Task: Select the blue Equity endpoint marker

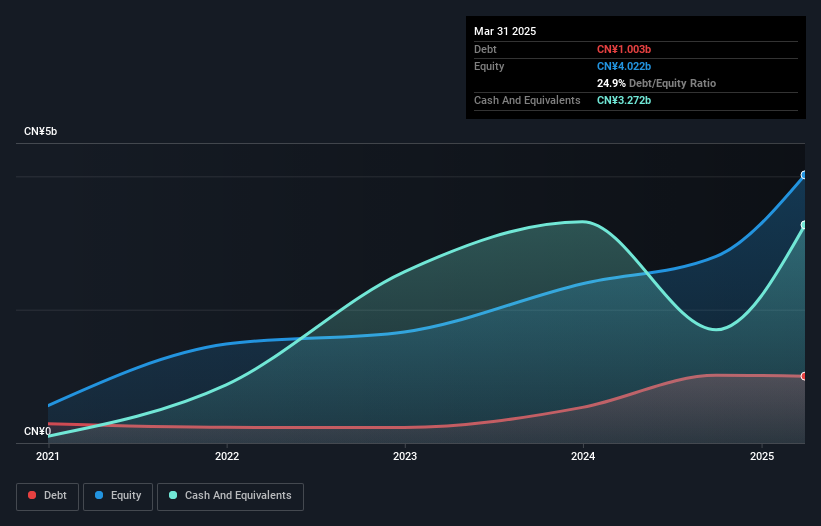Action: pyautogui.click(x=804, y=175)
